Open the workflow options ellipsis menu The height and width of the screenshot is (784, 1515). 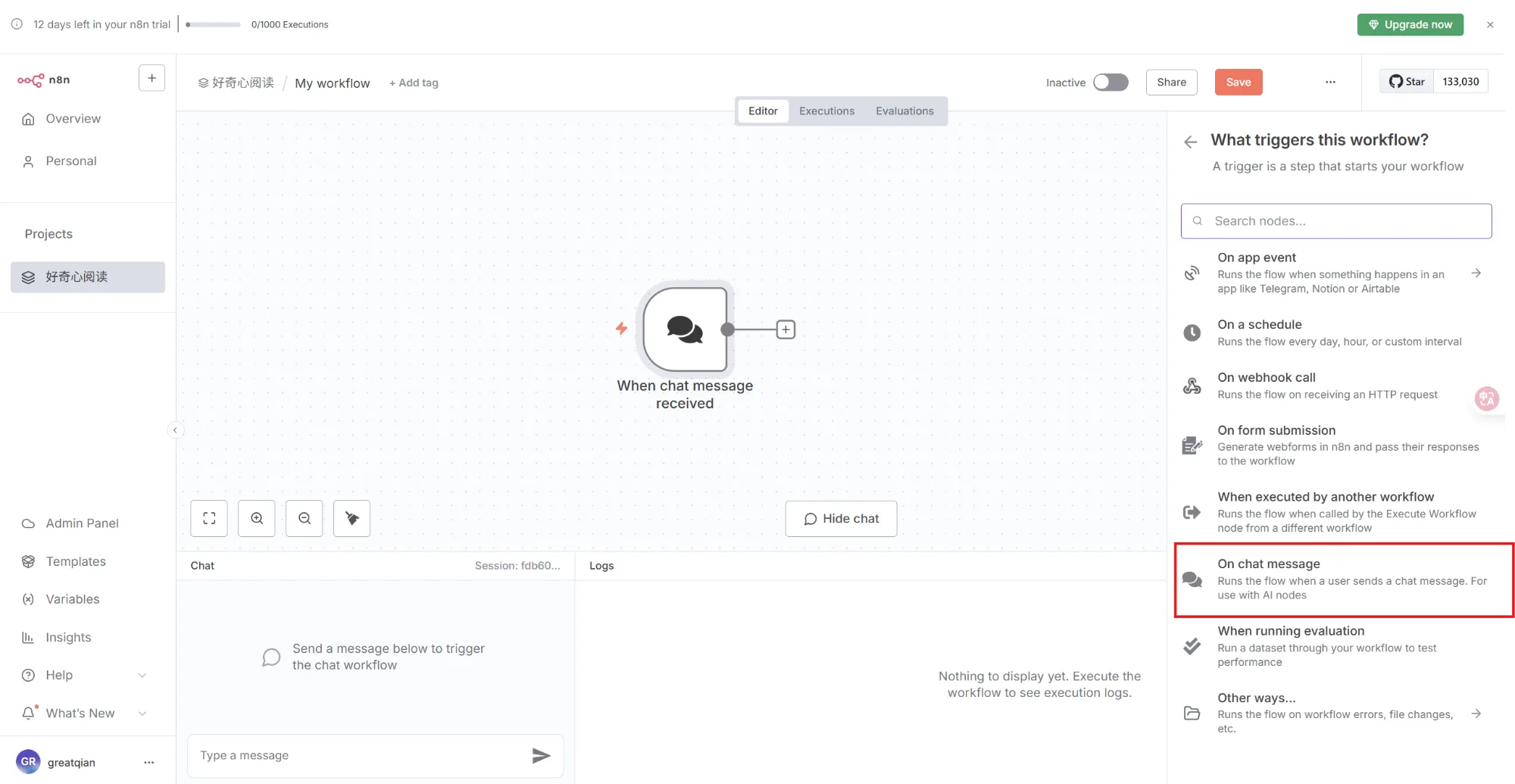pos(1330,82)
